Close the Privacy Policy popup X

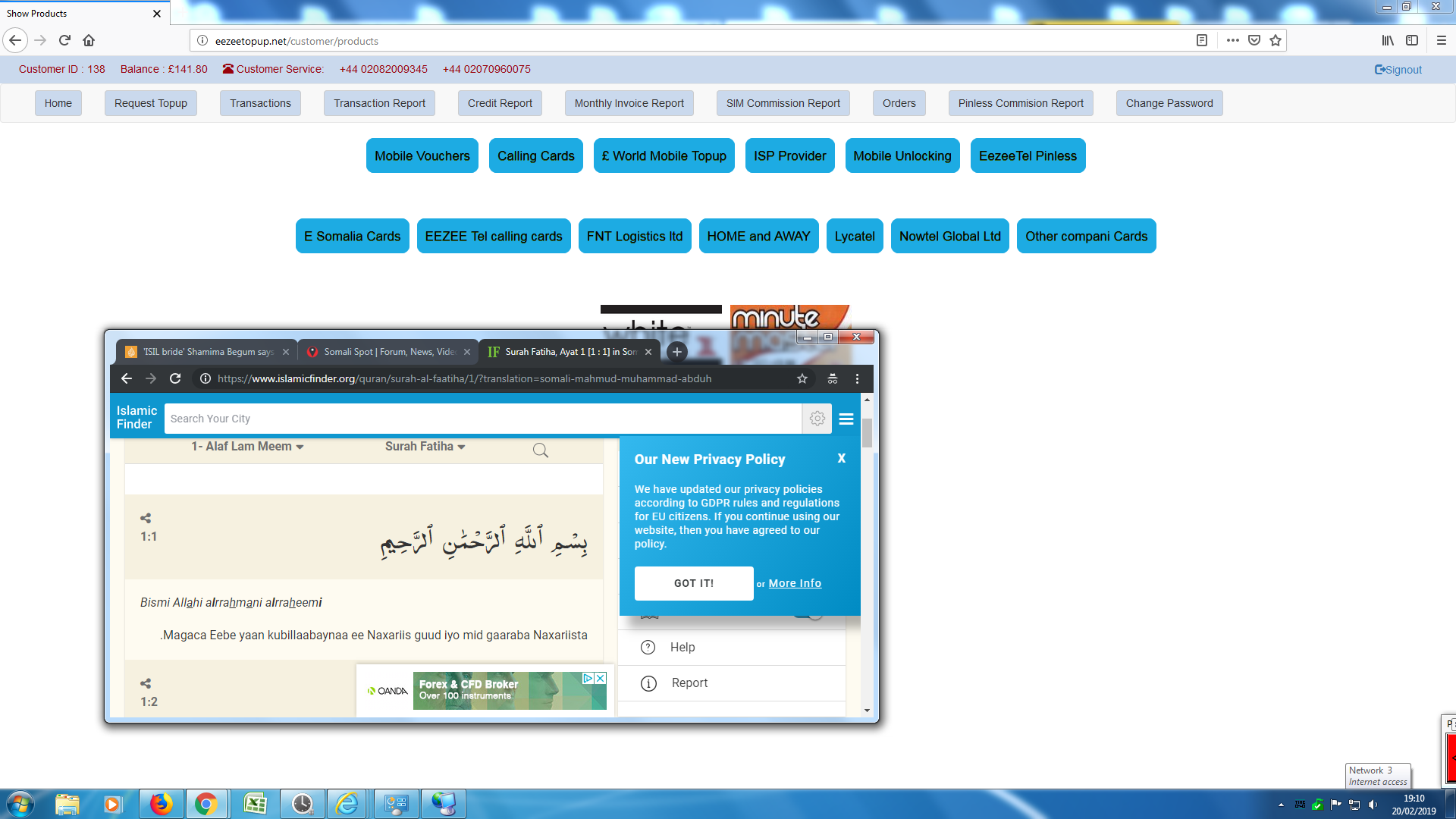pyautogui.click(x=842, y=458)
